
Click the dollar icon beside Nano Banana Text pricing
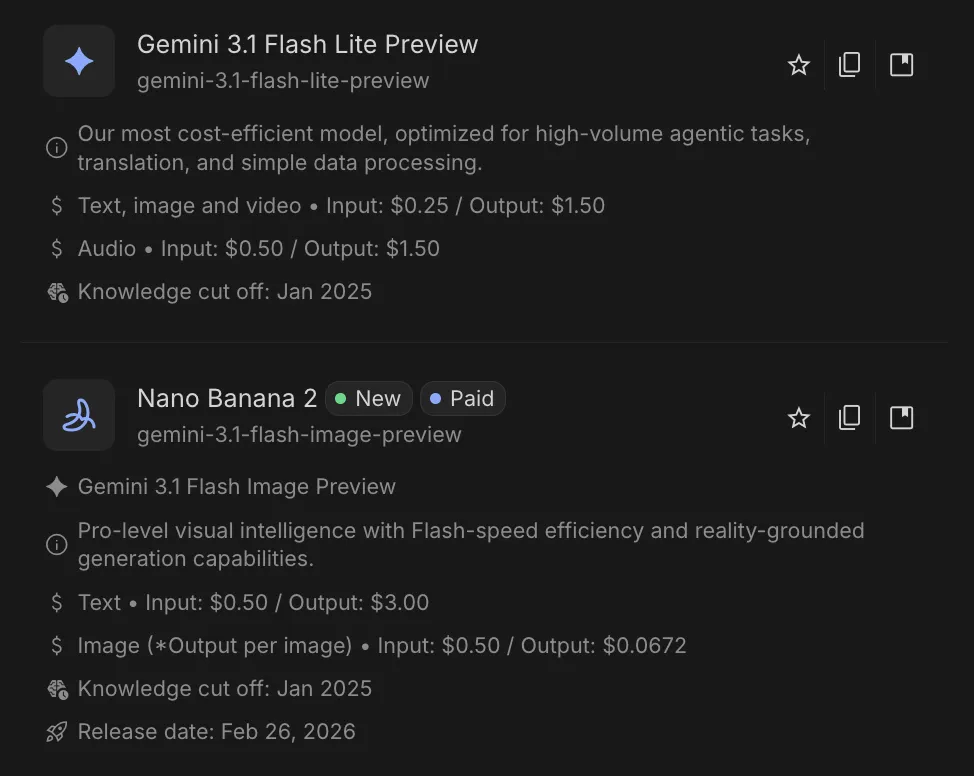57,602
